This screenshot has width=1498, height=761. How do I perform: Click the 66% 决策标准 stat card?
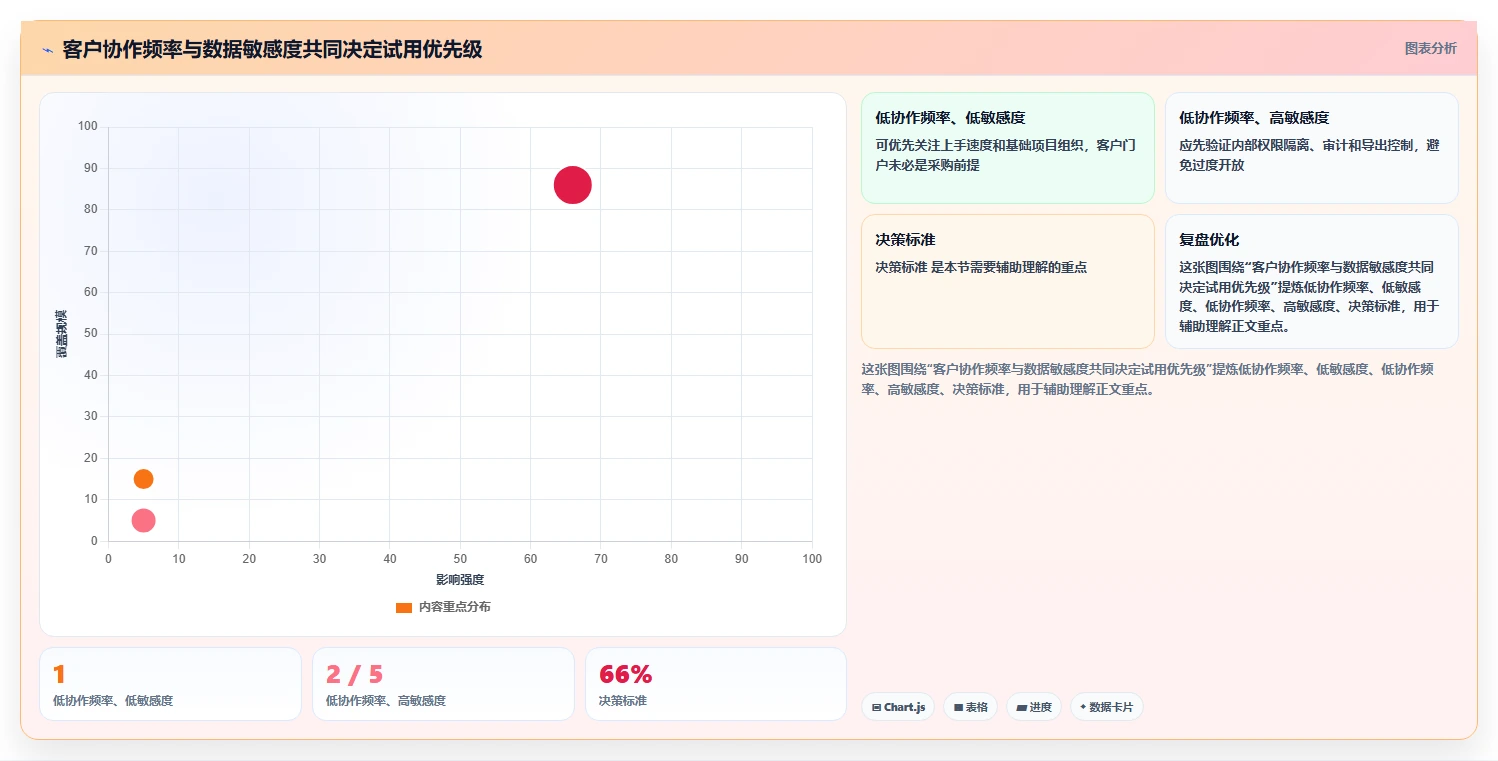pos(716,684)
